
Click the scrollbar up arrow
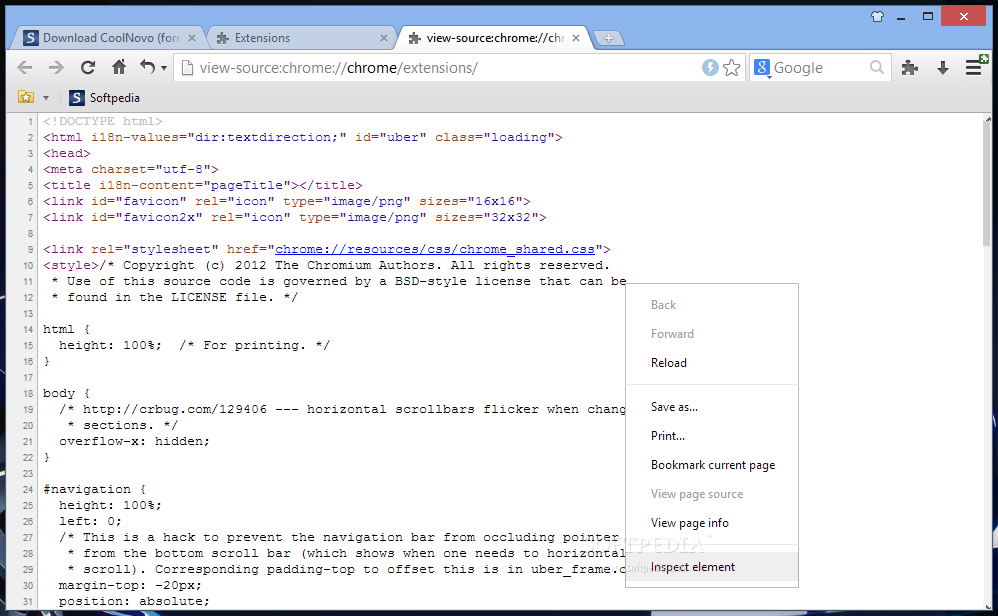point(988,119)
